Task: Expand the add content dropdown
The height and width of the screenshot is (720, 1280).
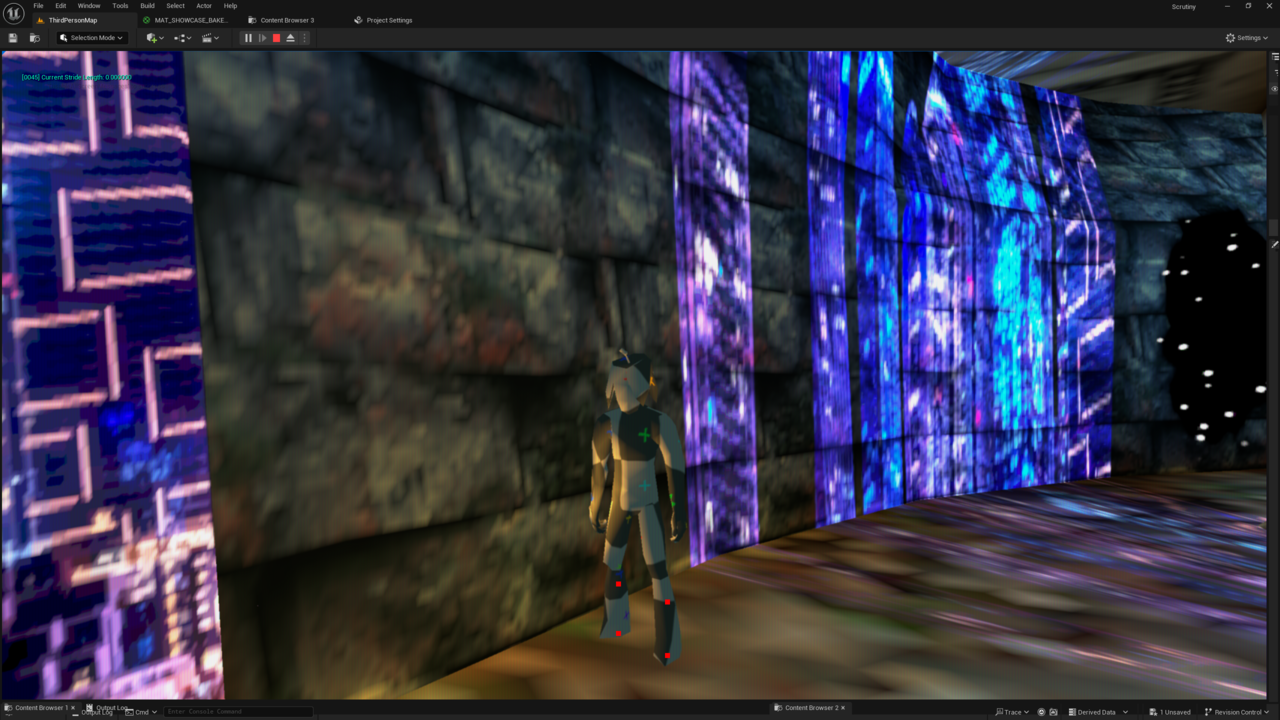Action: point(155,38)
